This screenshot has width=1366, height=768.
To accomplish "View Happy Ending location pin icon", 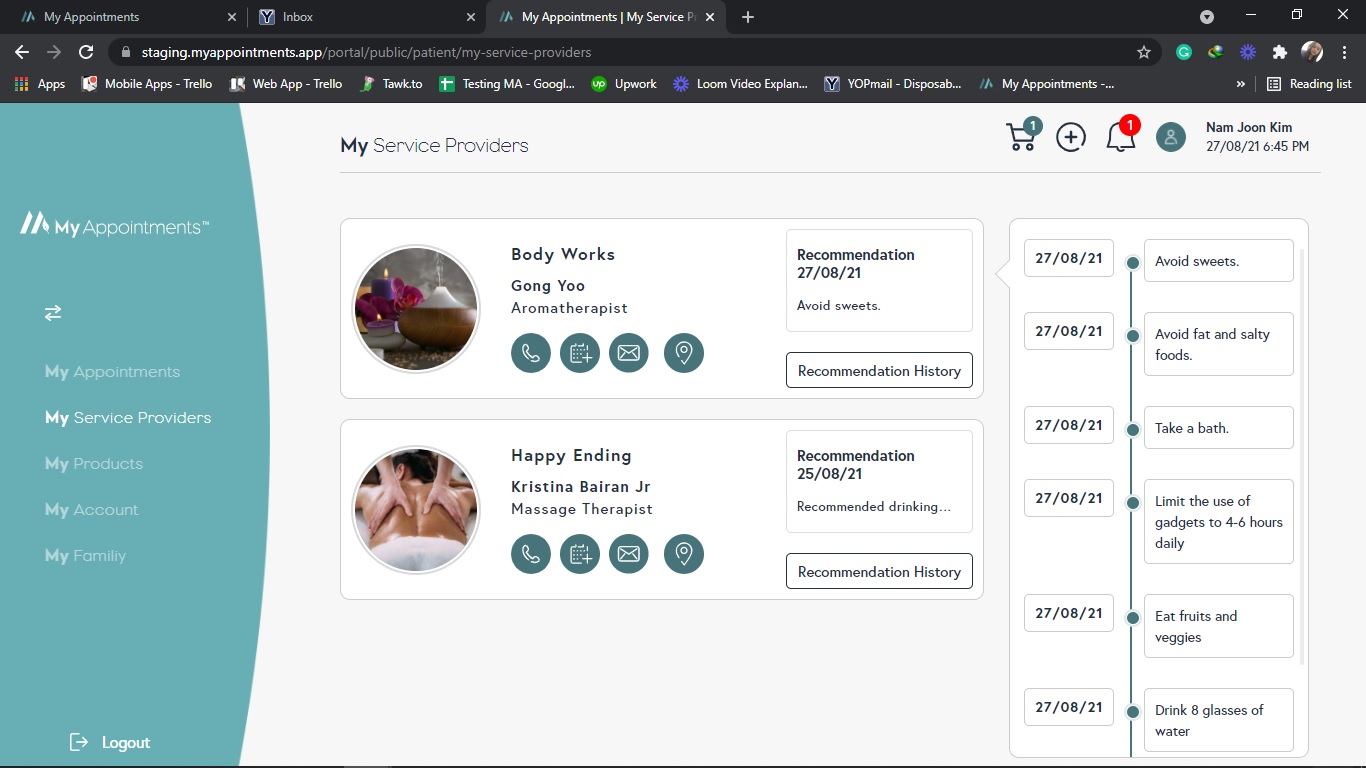I will [x=684, y=554].
